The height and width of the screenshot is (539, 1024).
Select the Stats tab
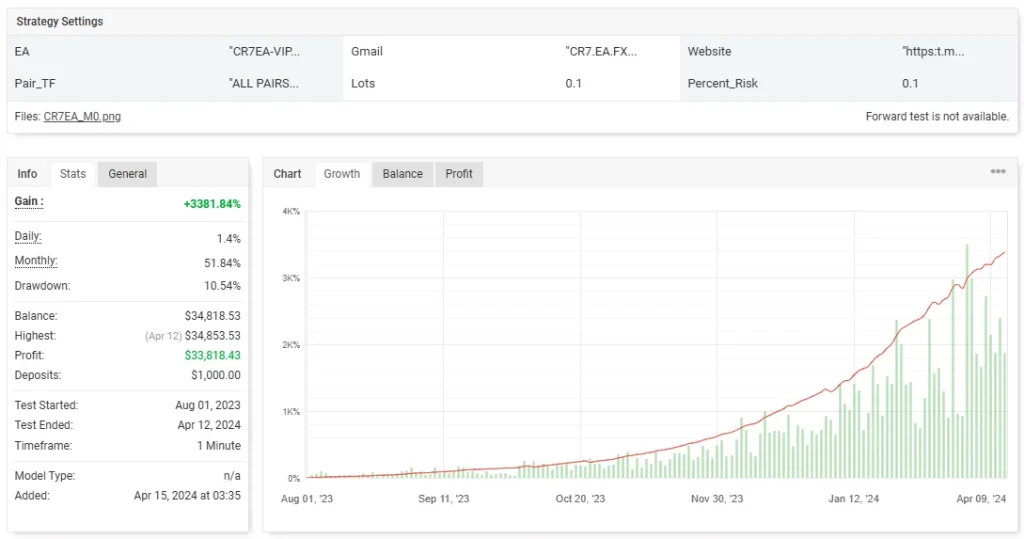tap(73, 174)
